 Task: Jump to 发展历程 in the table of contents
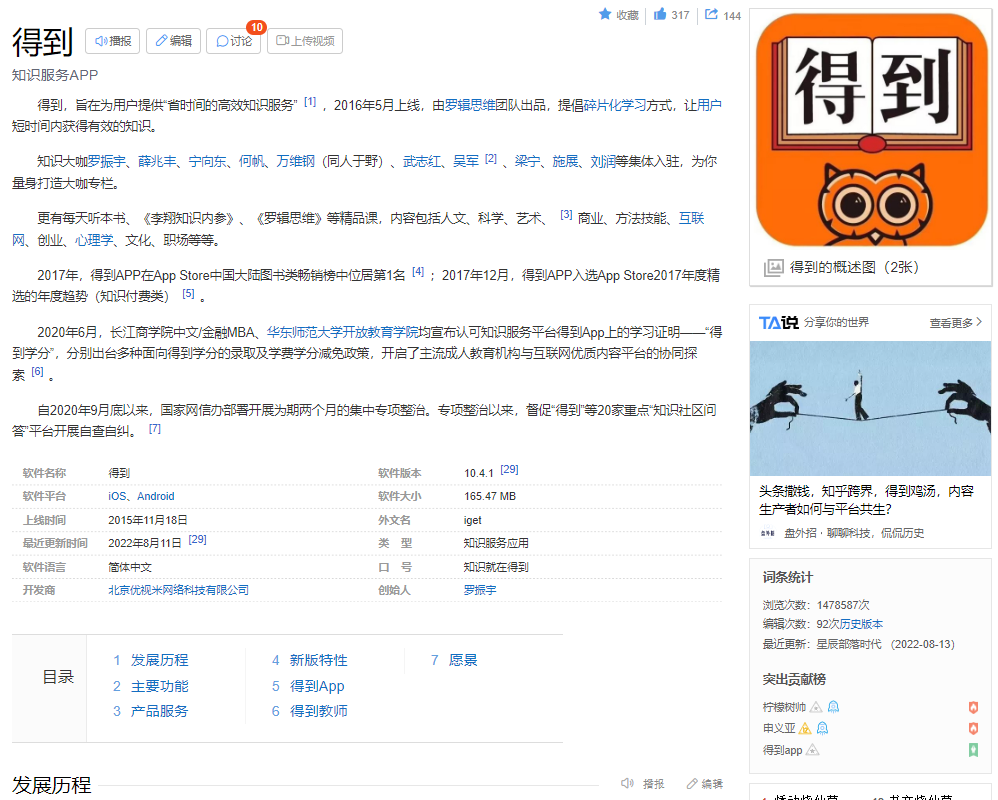point(159,660)
